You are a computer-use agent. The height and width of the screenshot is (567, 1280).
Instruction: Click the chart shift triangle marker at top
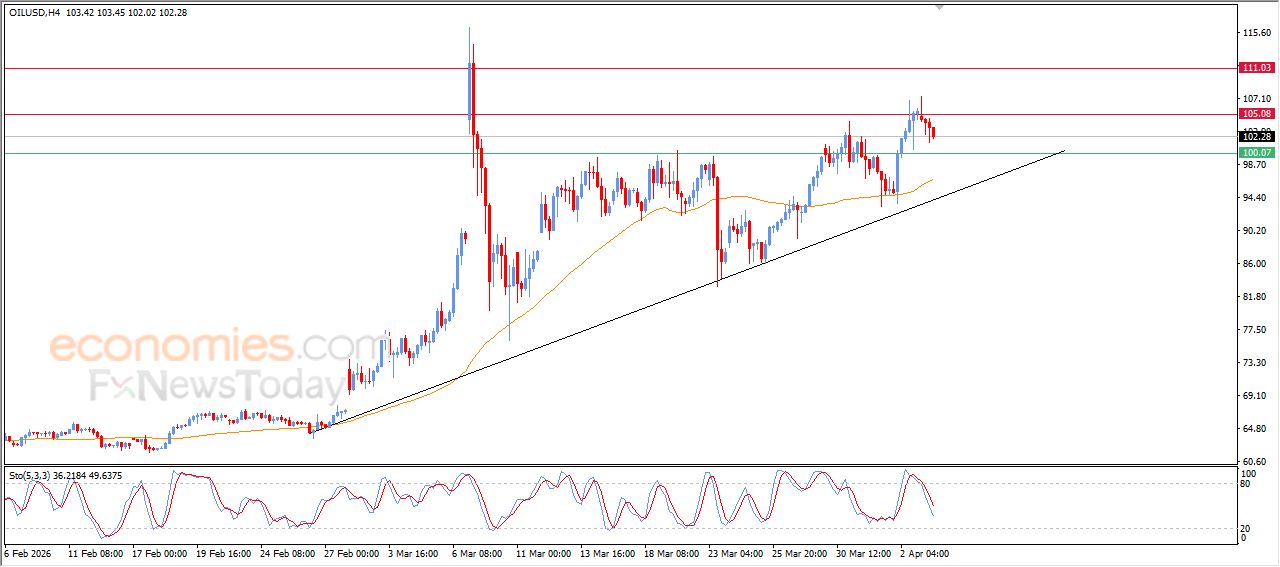click(939, 7)
